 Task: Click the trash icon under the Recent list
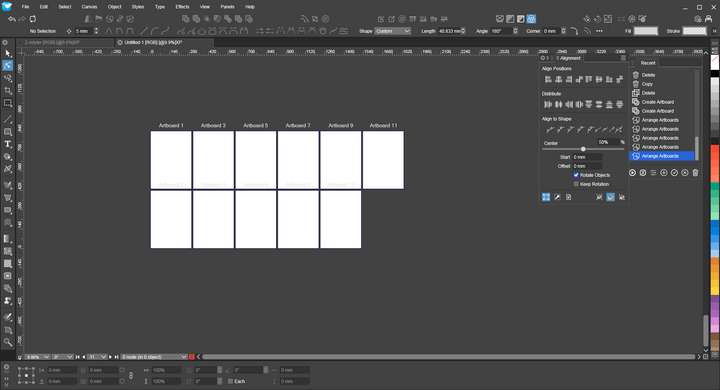[x=695, y=173]
